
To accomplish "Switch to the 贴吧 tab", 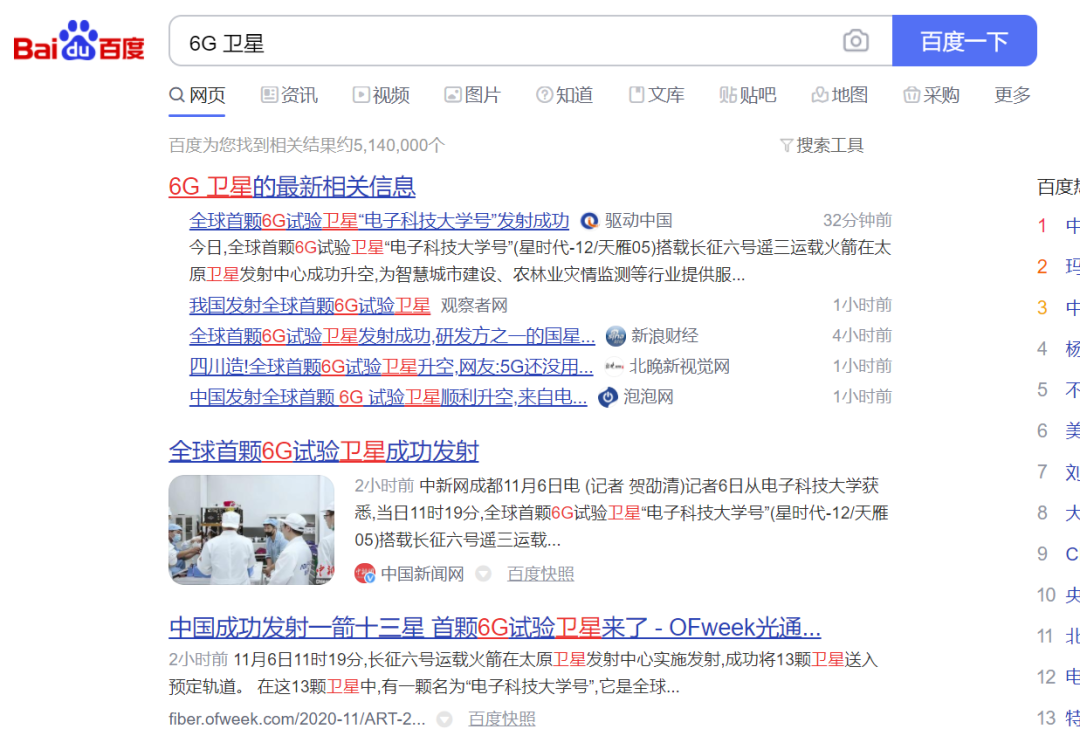I will click(748, 94).
